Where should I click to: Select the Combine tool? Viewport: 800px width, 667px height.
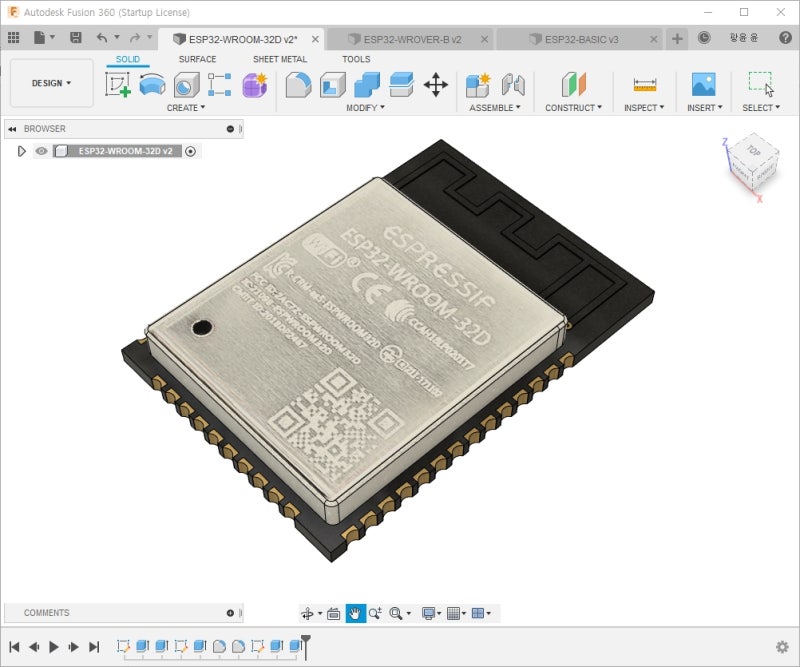pos(367,84)
